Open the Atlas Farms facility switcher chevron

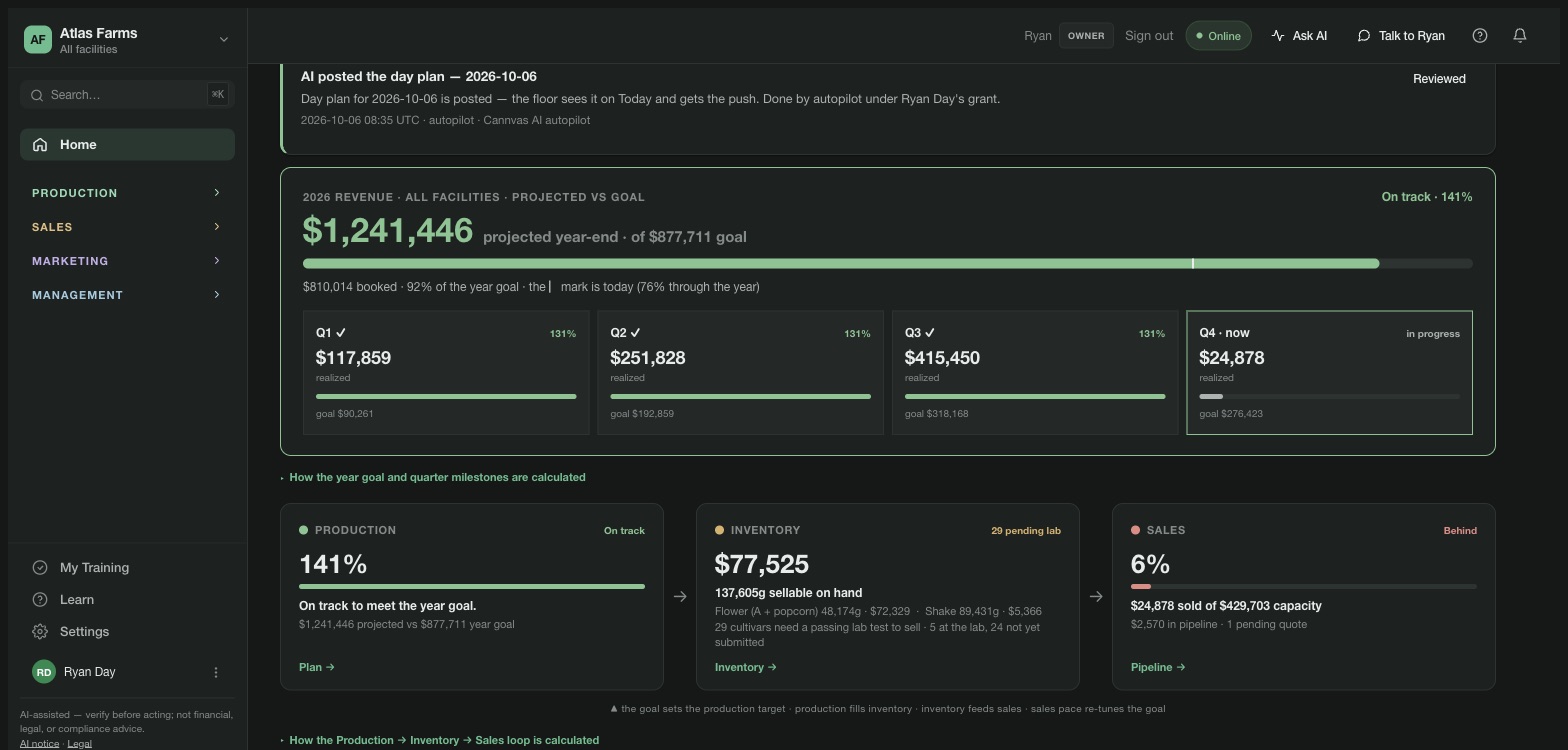tap(224, 40)
